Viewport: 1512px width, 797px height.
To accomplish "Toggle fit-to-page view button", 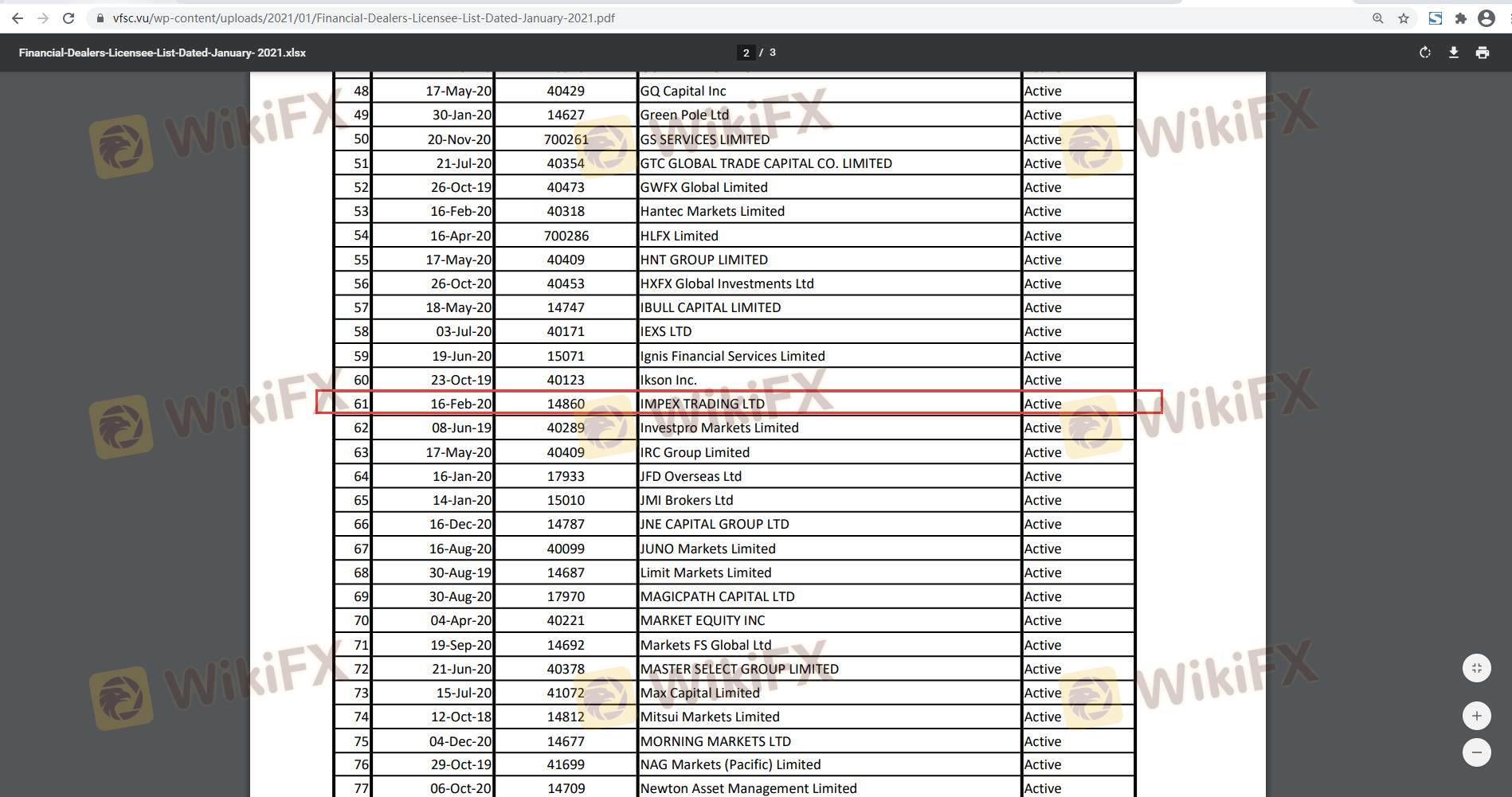I will click(1477, 668).
